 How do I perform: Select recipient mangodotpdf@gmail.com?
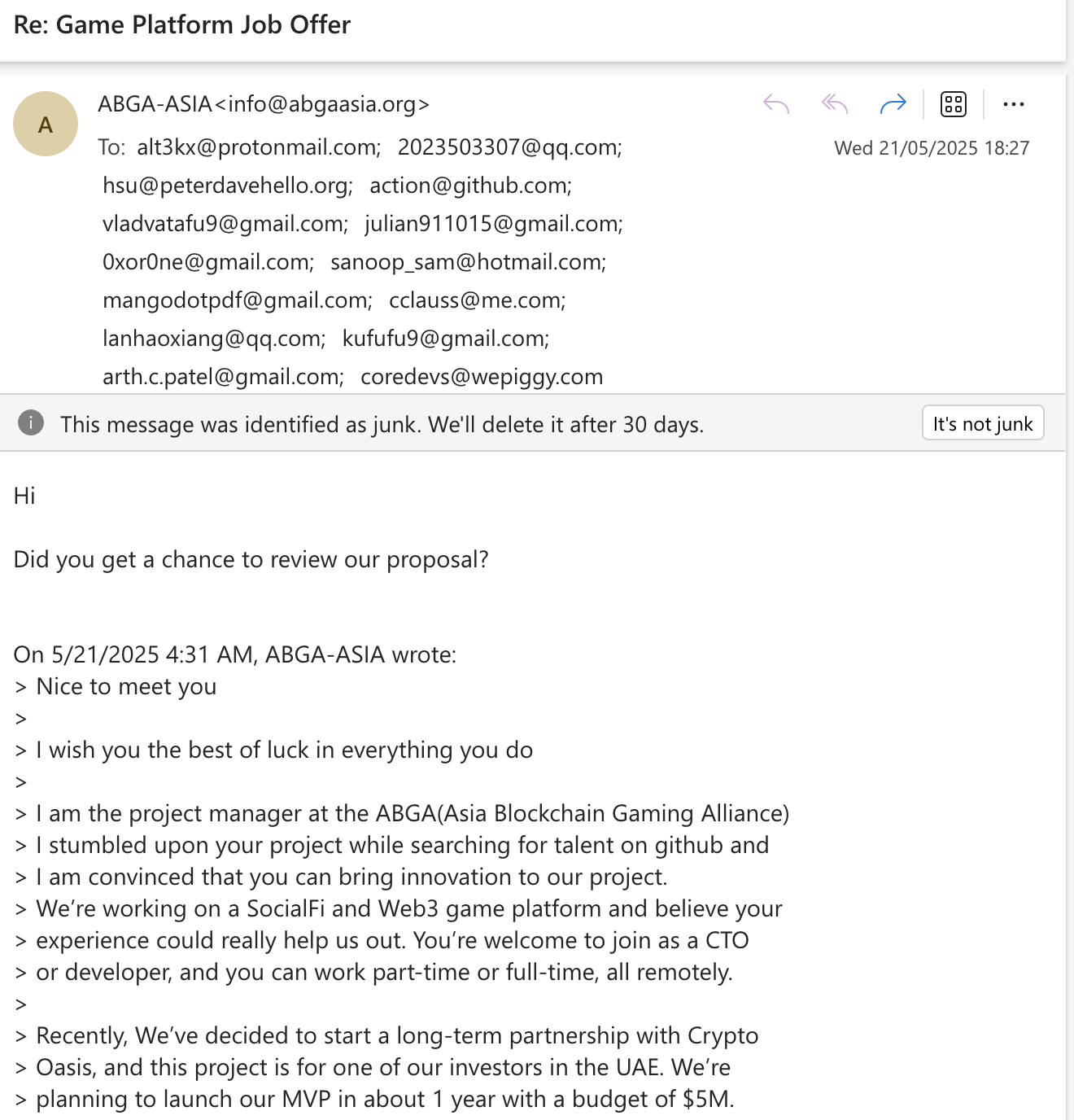tap(237, 300)
